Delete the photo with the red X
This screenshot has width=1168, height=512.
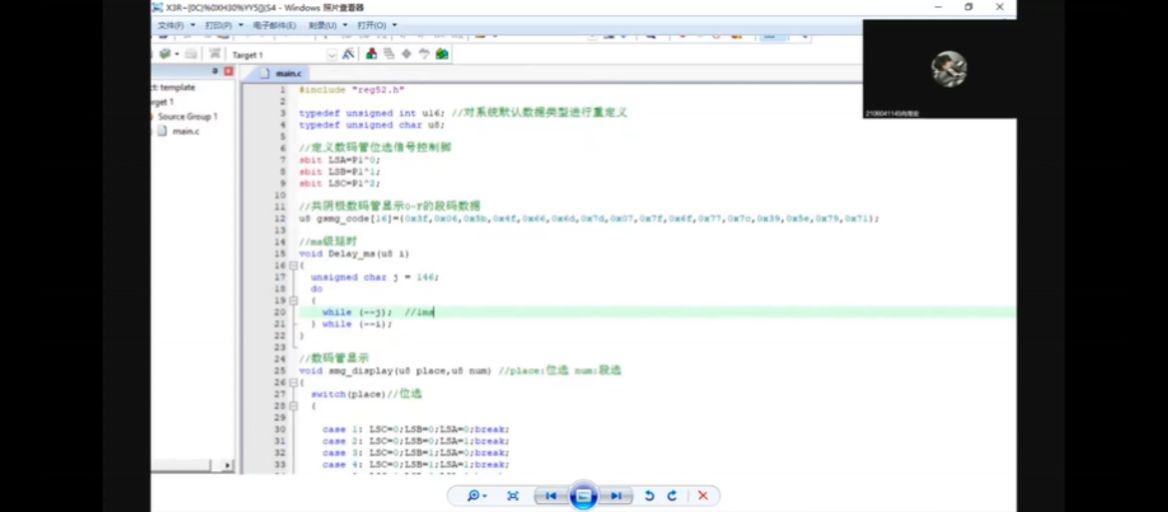703,496
